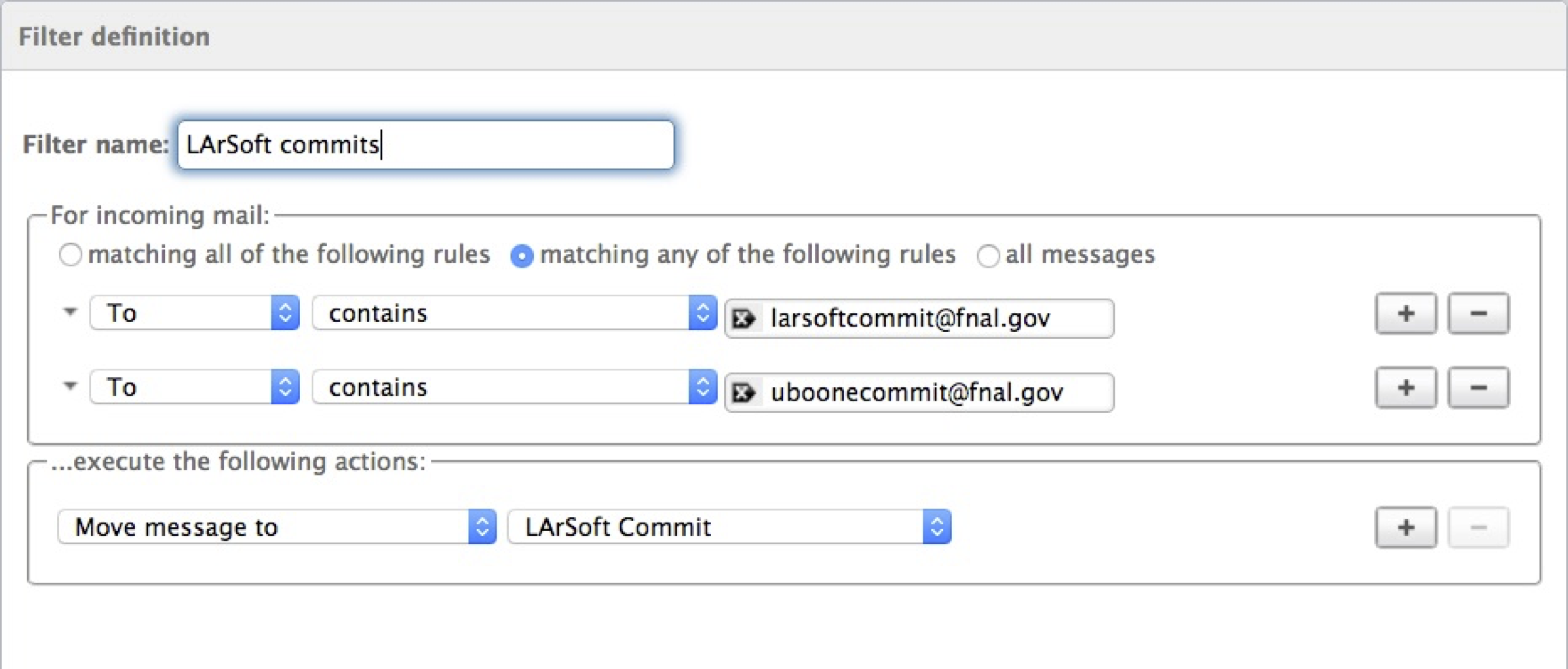Open the "LArSoft Commit" folder dropdown
The image size is (1568, 669).
coord(728,527)
